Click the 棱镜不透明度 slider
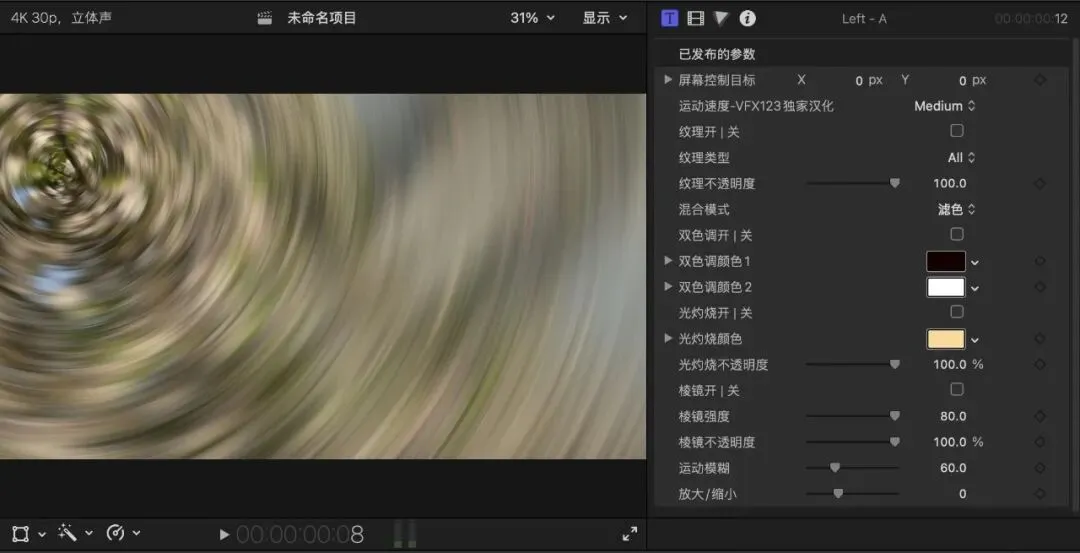Screen dimensions: 1080x553 click(x=853, y=441)
